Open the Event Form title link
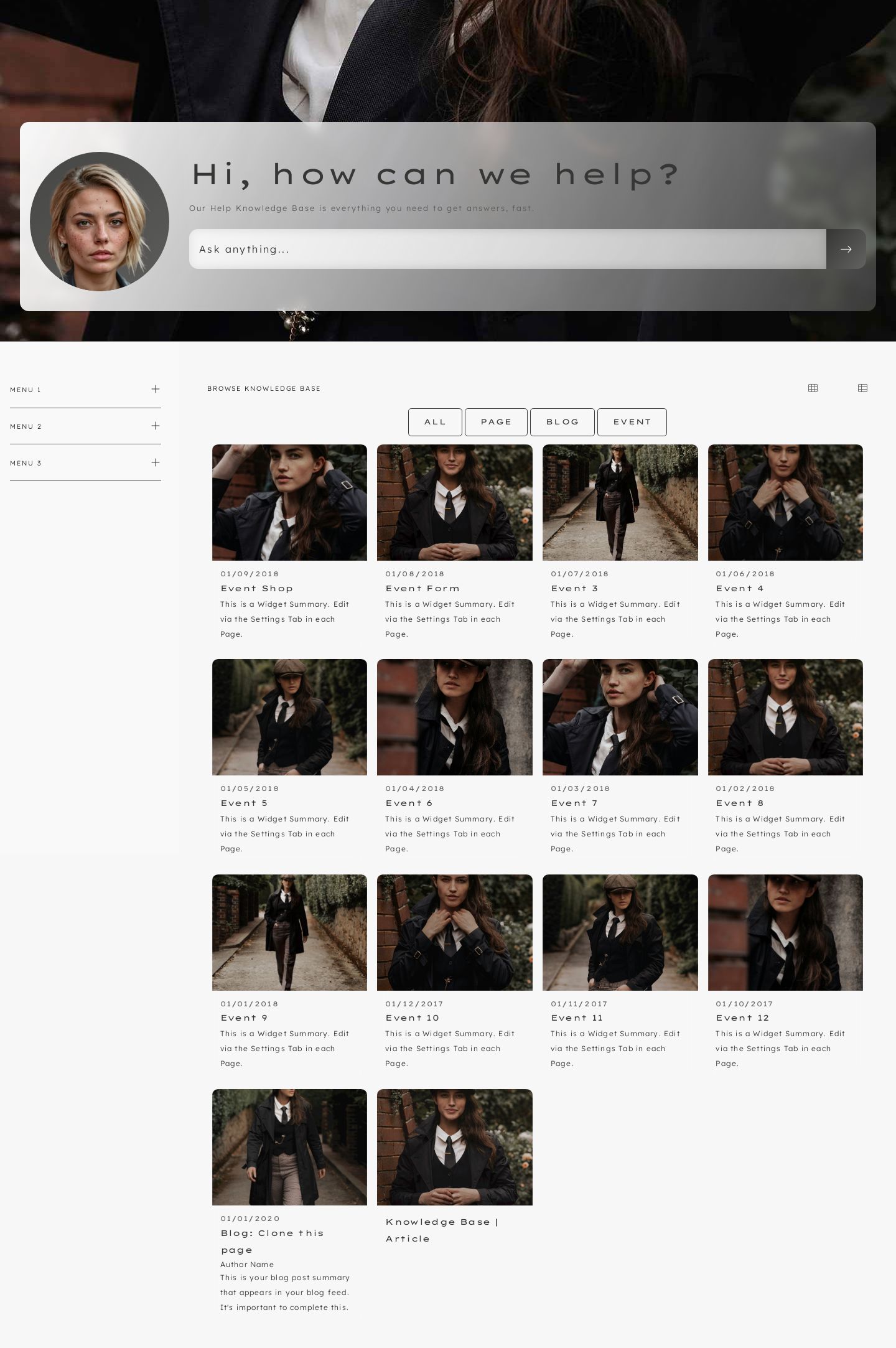 (422, 588)
